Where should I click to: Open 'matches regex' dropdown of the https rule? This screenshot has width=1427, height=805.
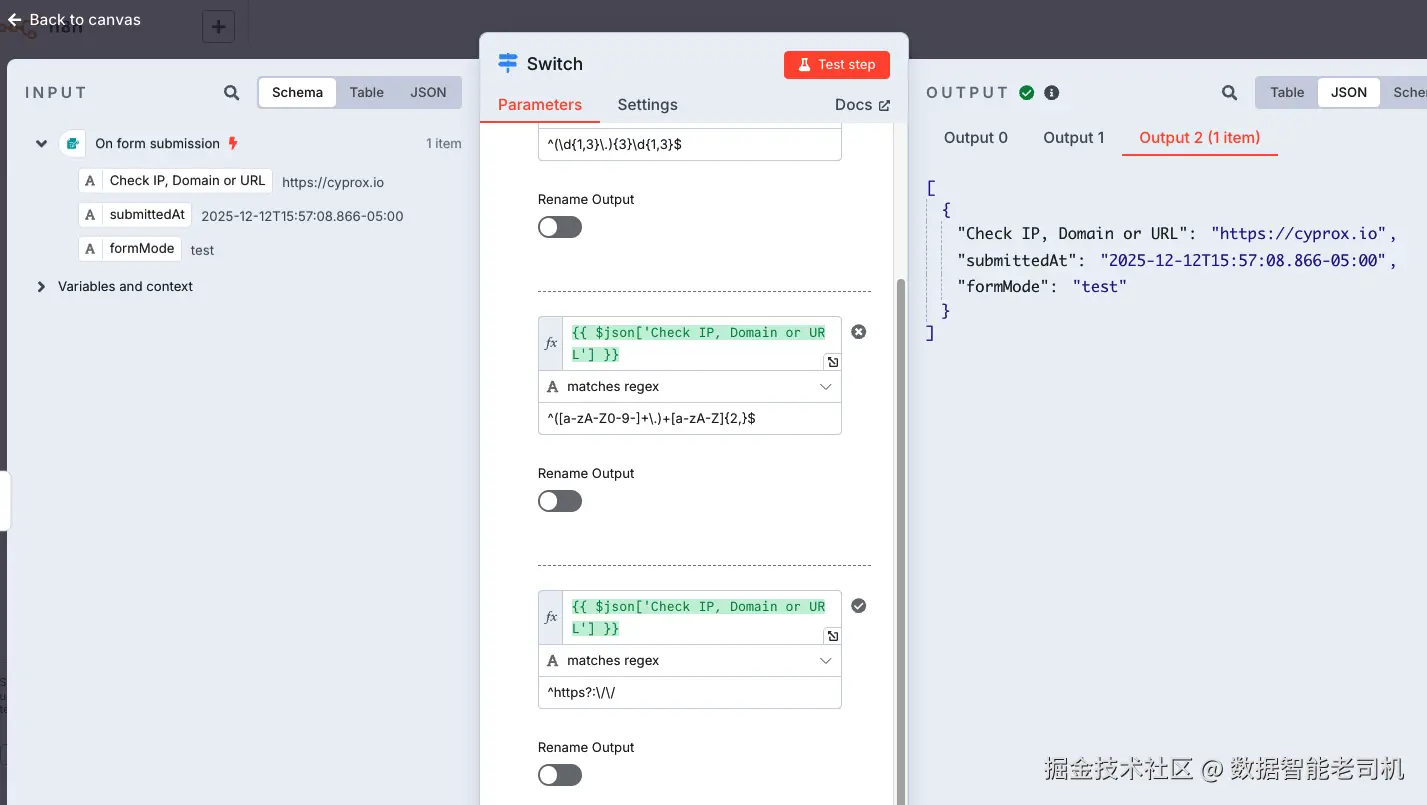click(x=690, y=661)
